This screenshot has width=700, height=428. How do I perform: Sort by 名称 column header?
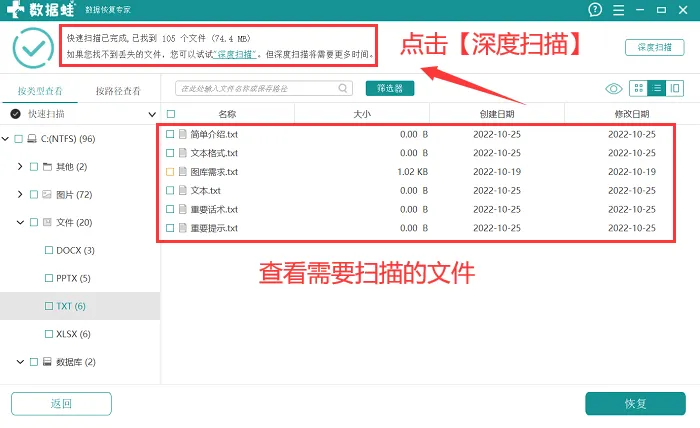click(x=227, y=114)
